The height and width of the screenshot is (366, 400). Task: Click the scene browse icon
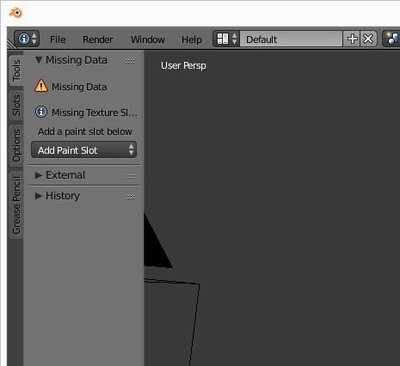pyautogui.click(x=392, y=39)
